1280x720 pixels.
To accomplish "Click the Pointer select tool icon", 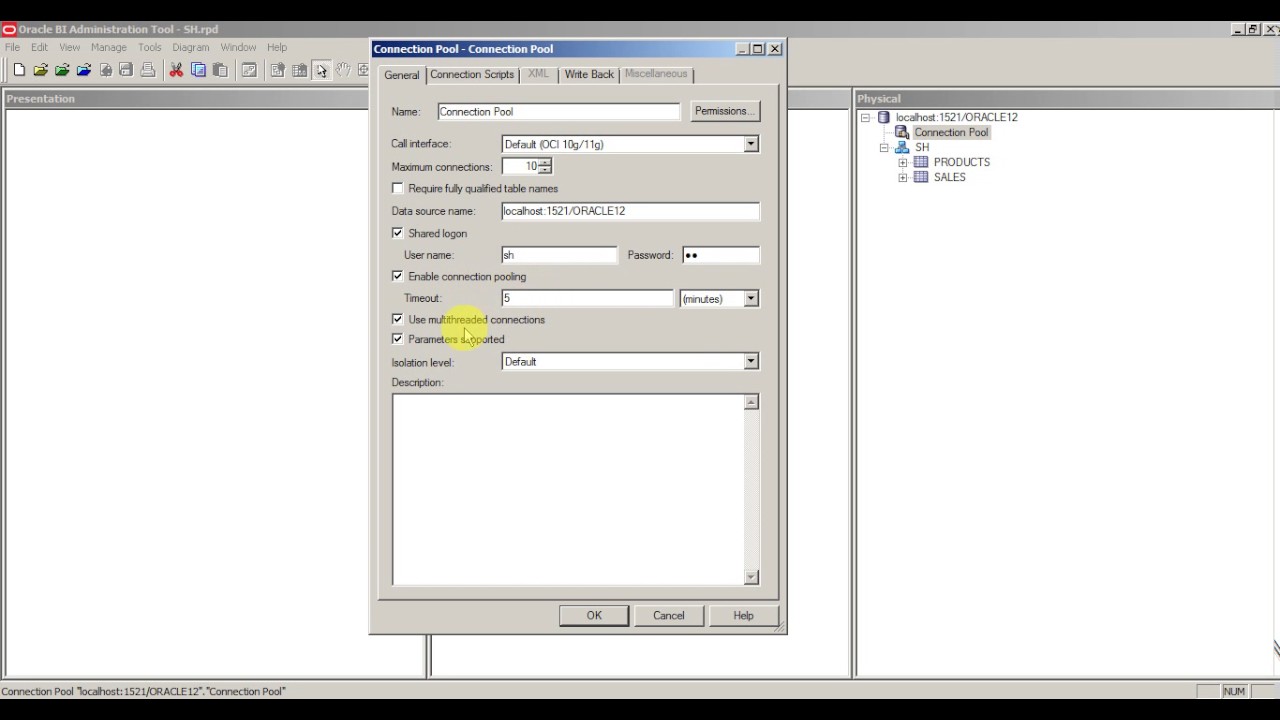I will pyautogui.click(x=321, y=70).
